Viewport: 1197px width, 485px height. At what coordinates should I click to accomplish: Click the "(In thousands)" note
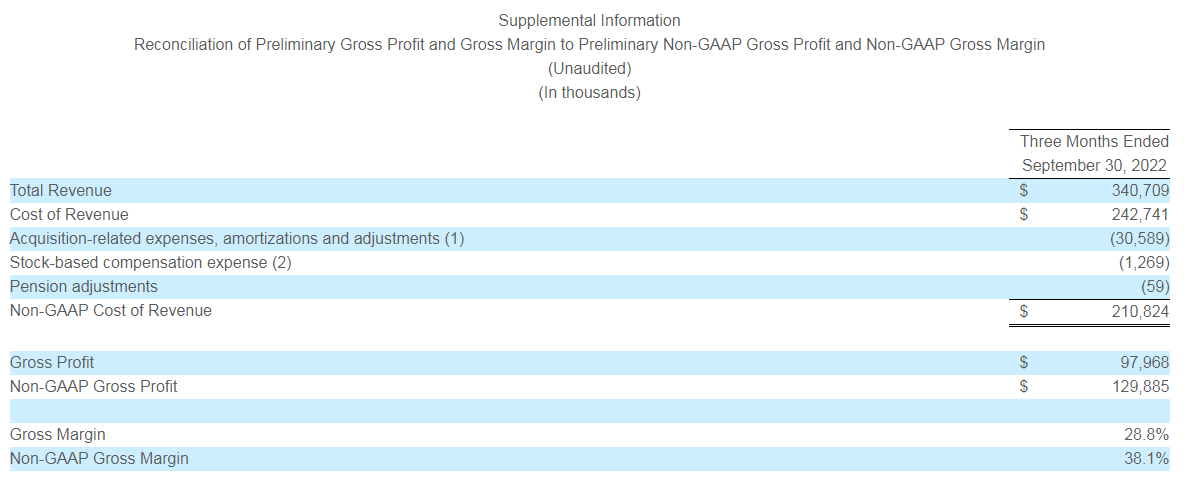(x=589, y=93)
